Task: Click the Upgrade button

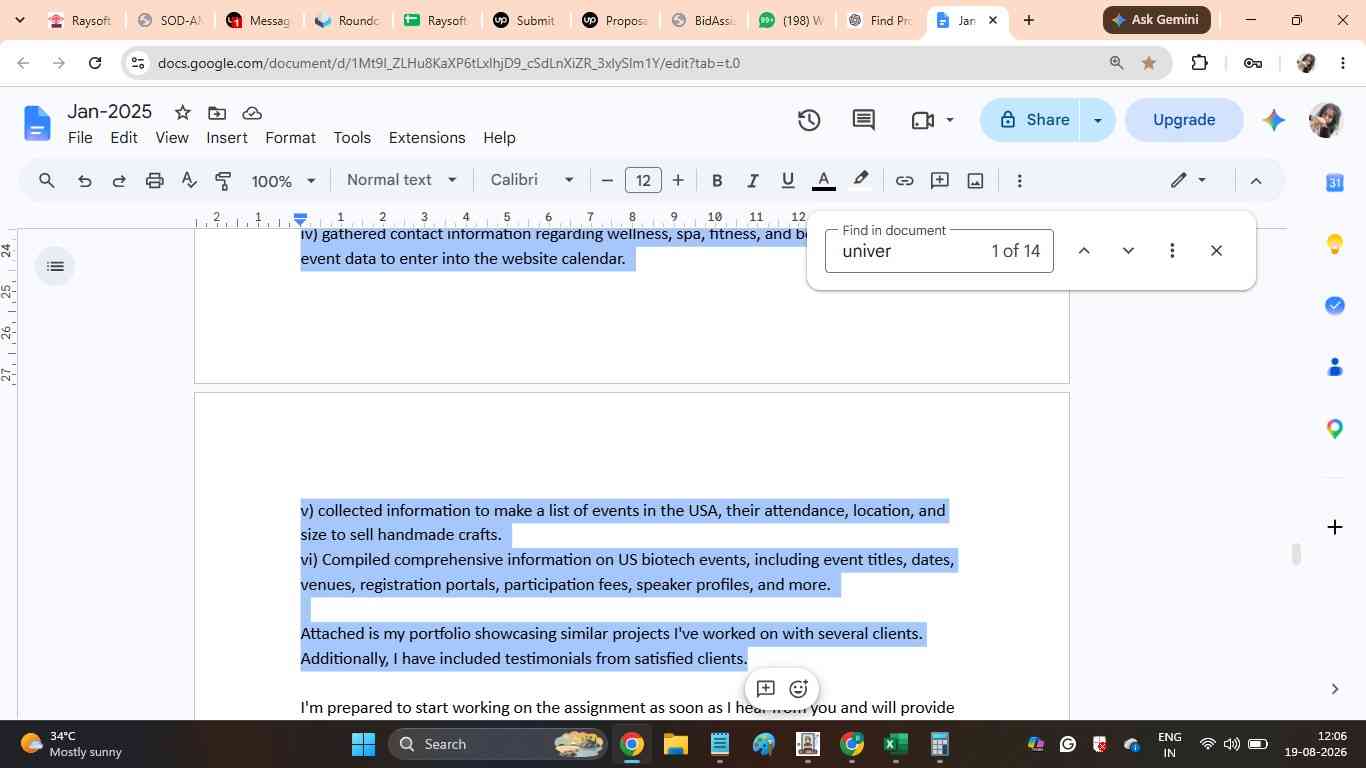Action: pos(1184,120)
